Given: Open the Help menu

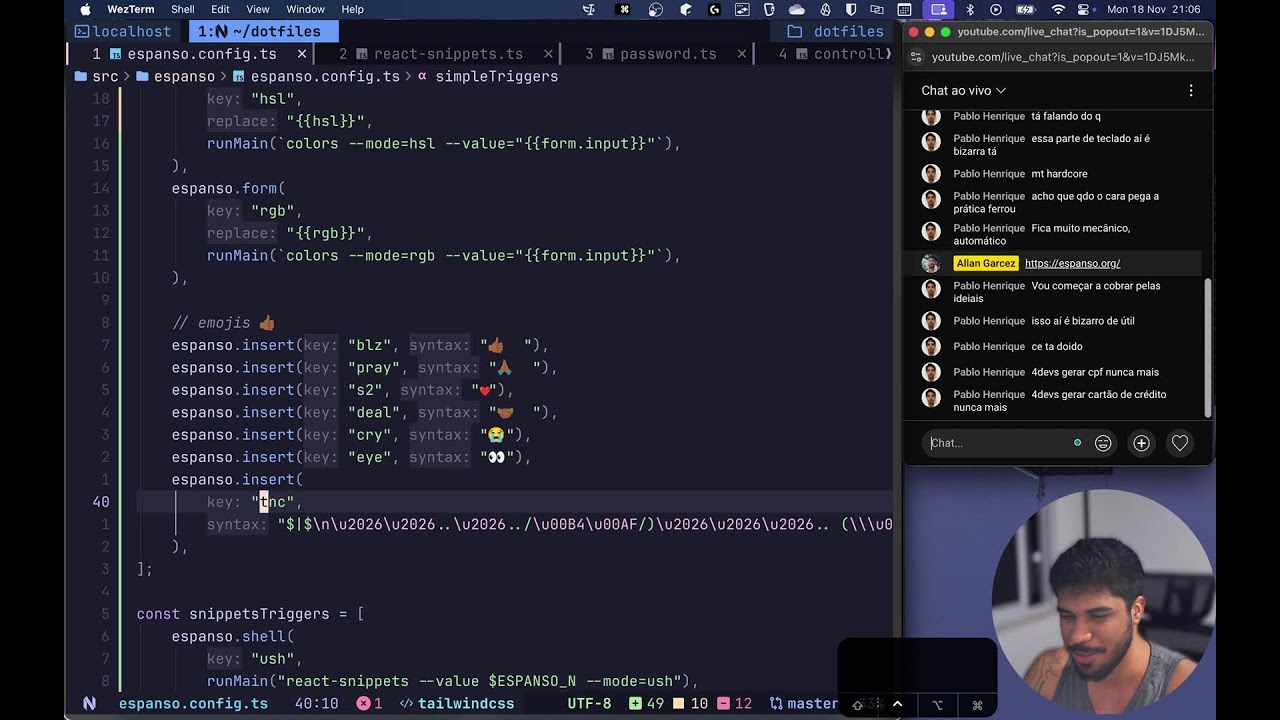Looking at the screenshot, I should [x=352, y=9].
